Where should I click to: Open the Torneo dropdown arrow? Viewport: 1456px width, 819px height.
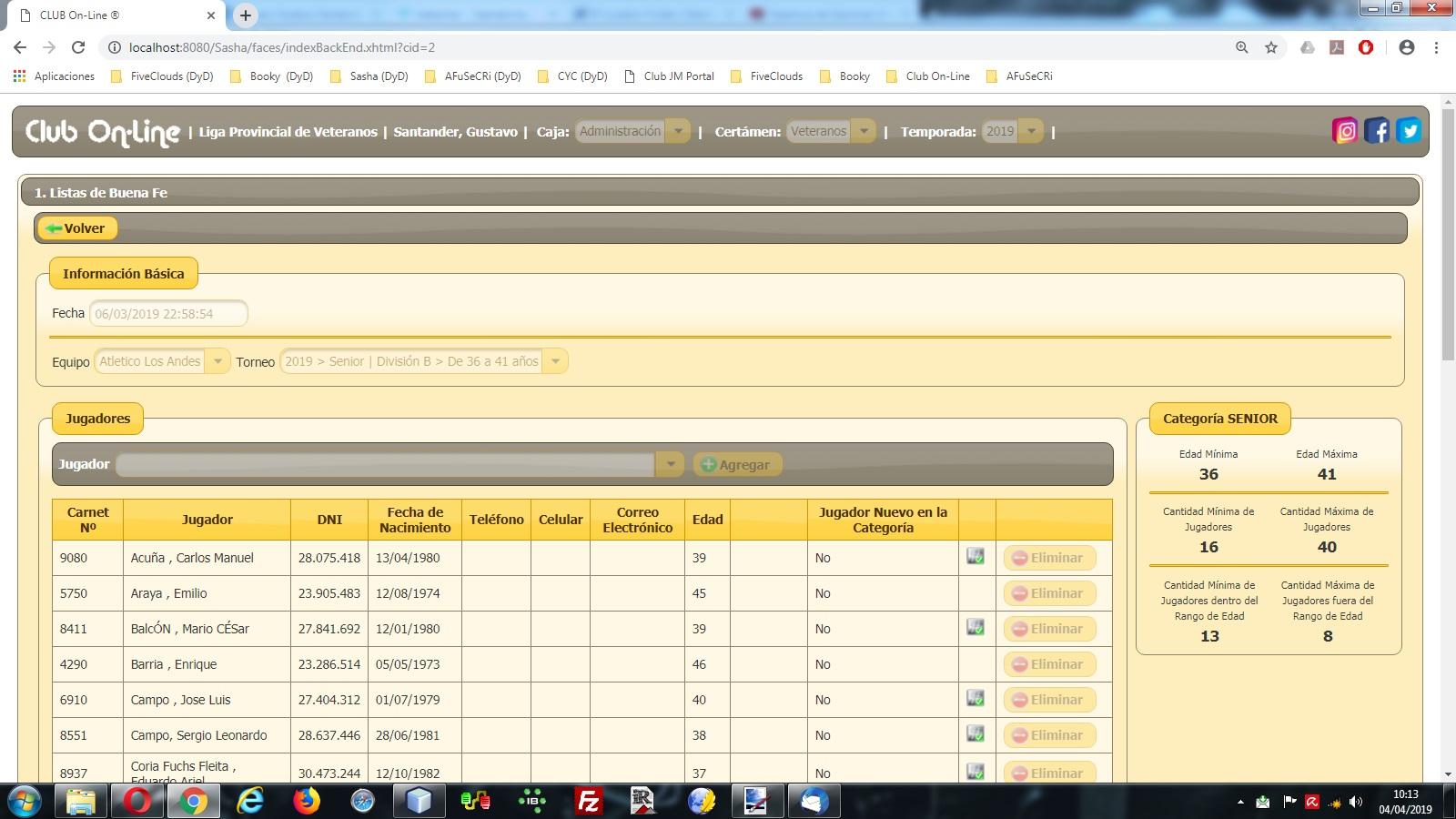point(555,361)
